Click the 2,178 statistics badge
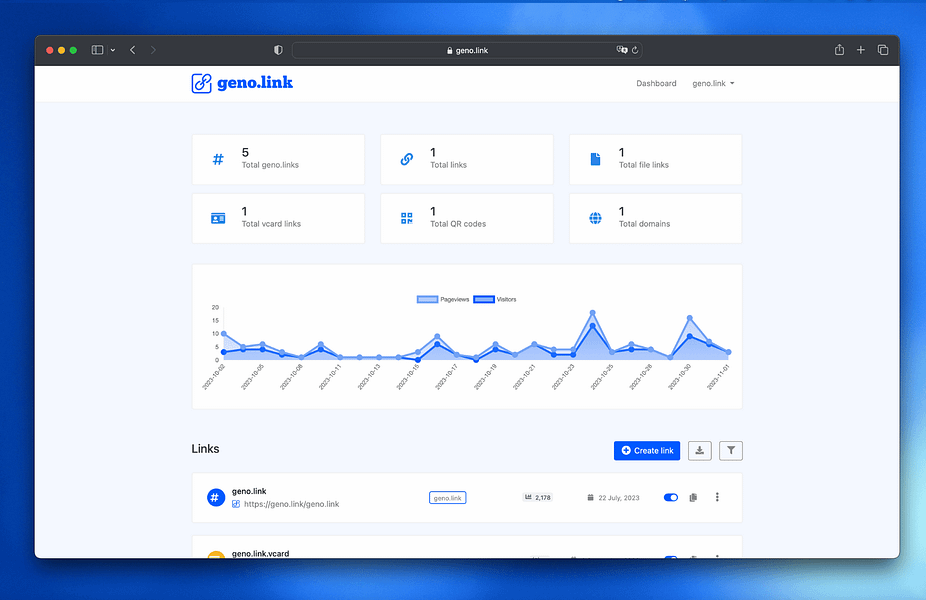Viewport: 926px width, 600px height. click(x=537, y=497)
